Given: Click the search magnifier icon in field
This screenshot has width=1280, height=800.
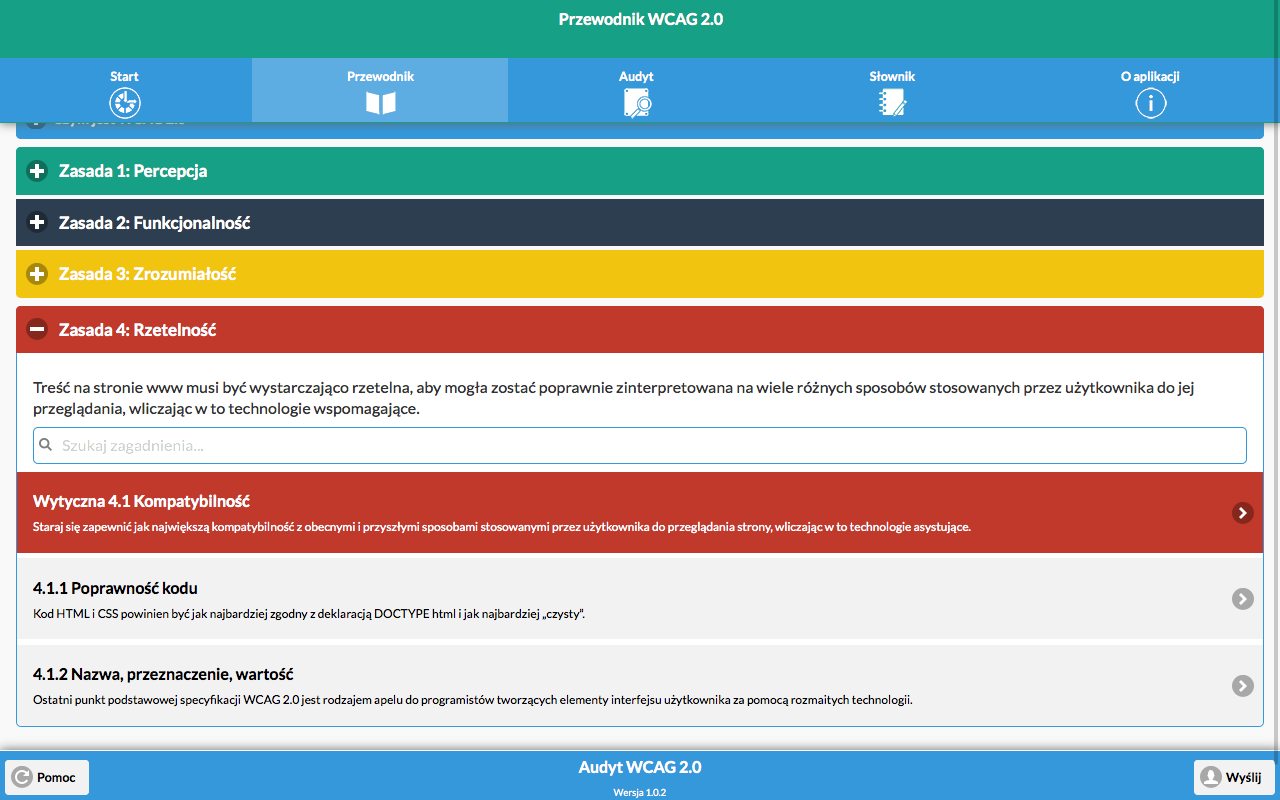Looking at the screenshot, I should tap(46, 445).
